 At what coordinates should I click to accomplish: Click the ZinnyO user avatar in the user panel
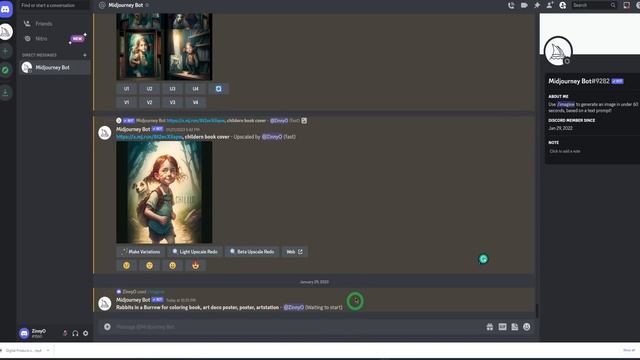(24, 333)
